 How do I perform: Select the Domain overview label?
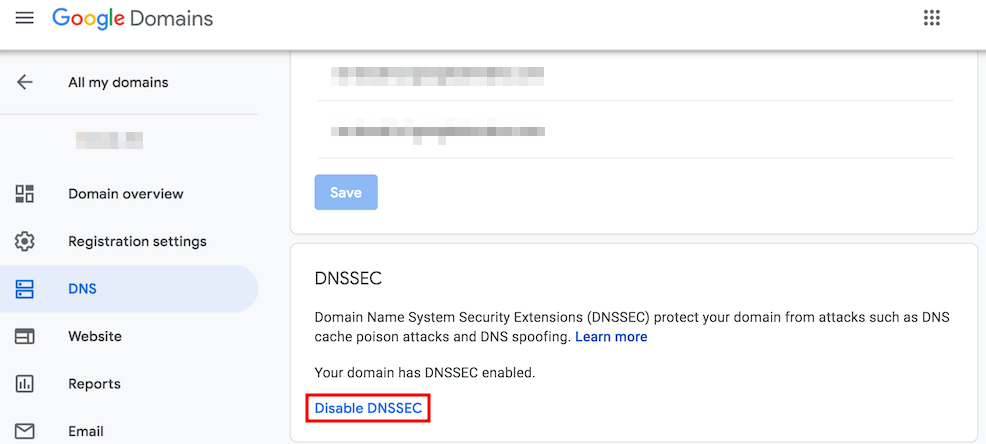coord(126,194)
